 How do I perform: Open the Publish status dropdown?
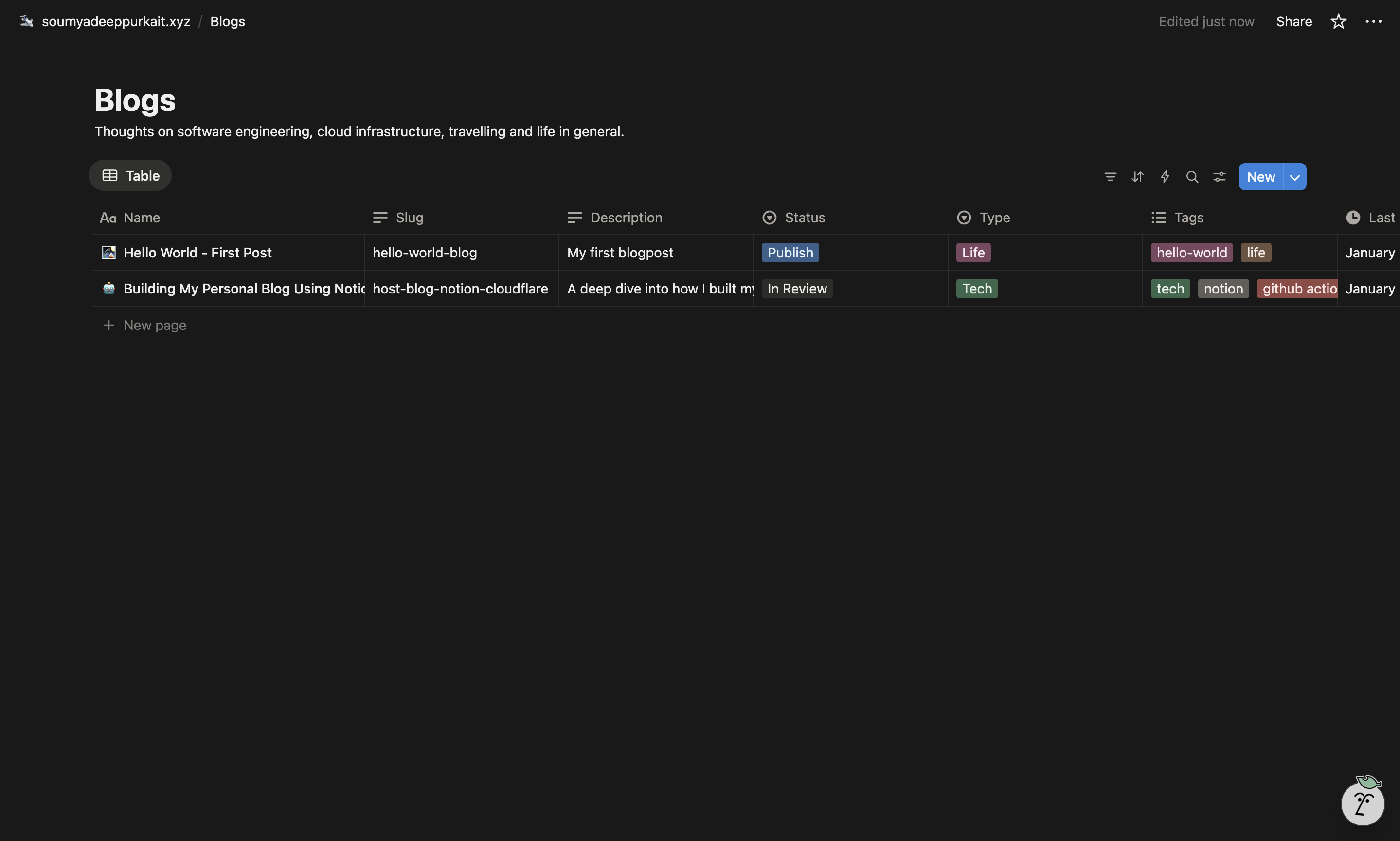coord(790,253)
